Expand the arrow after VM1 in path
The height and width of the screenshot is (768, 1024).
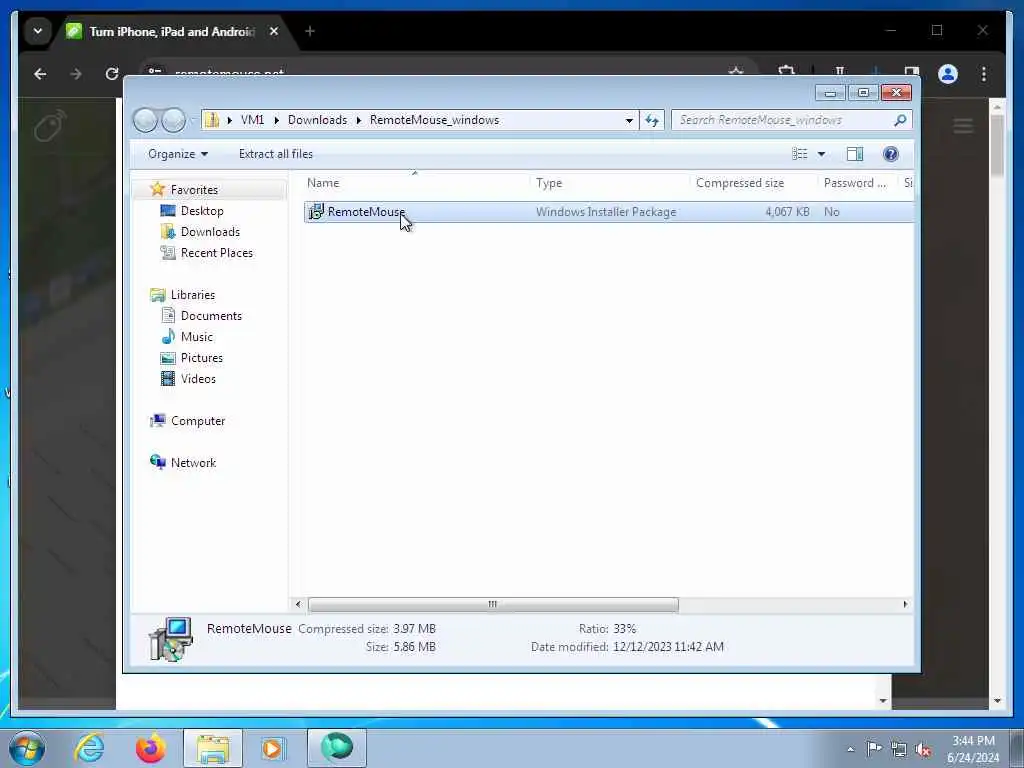tap(277, 120)
